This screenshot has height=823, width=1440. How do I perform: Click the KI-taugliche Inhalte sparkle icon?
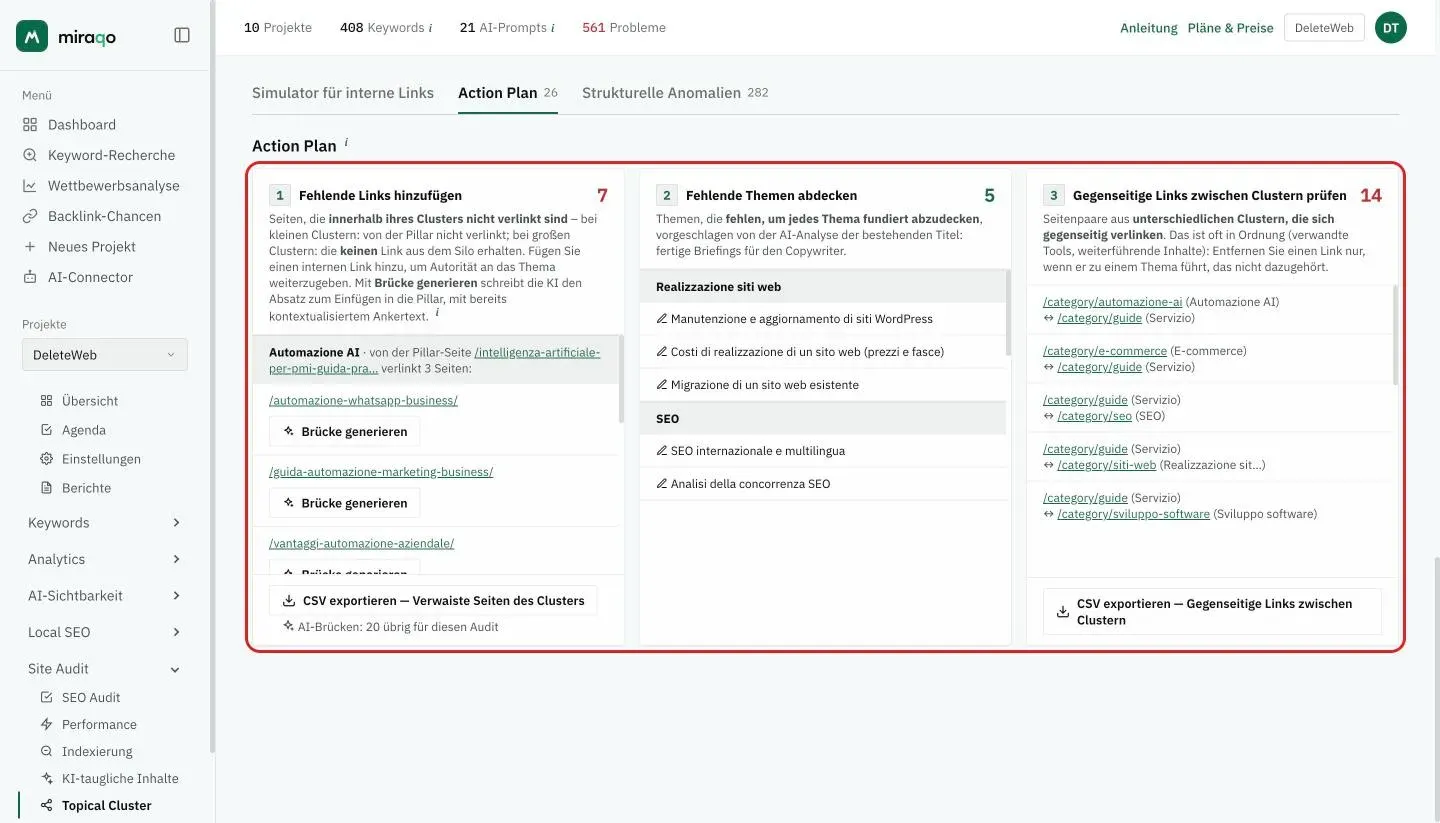(x=46, y=778)
